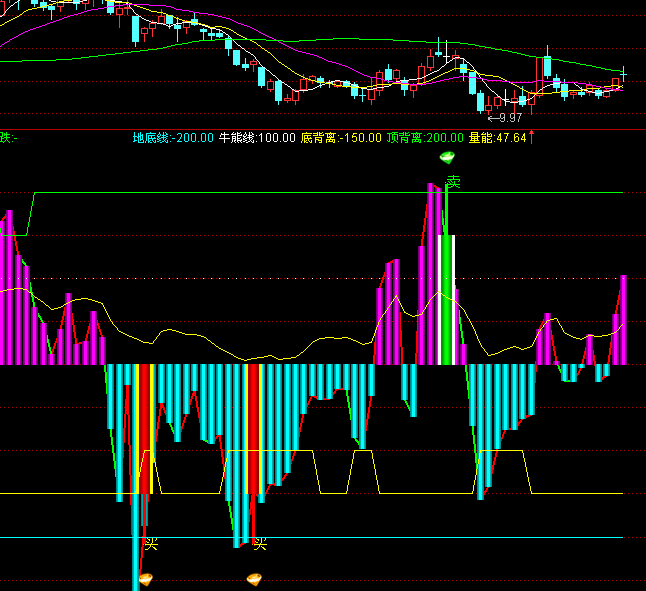646x591 pixels.
Task: Click the 底背离:-150.00 indicator label
Action: click(341, 138)
